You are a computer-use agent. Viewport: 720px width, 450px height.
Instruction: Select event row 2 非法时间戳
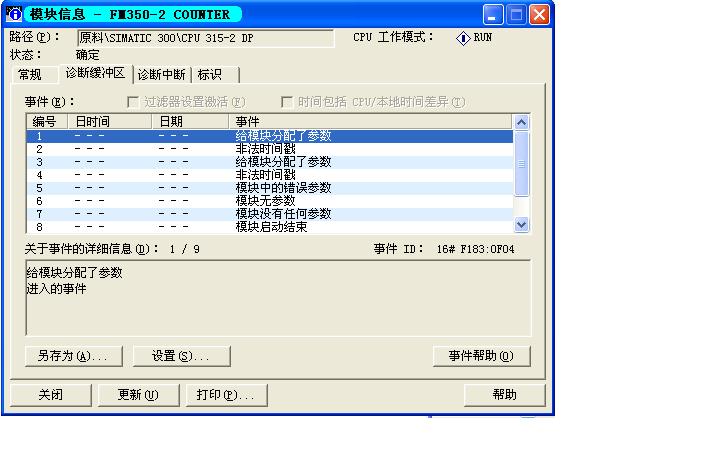click(270, 149)
